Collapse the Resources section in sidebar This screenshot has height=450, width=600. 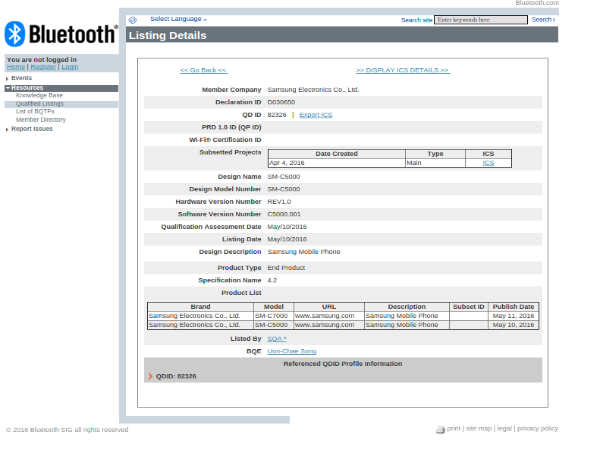tap(26, 88)
